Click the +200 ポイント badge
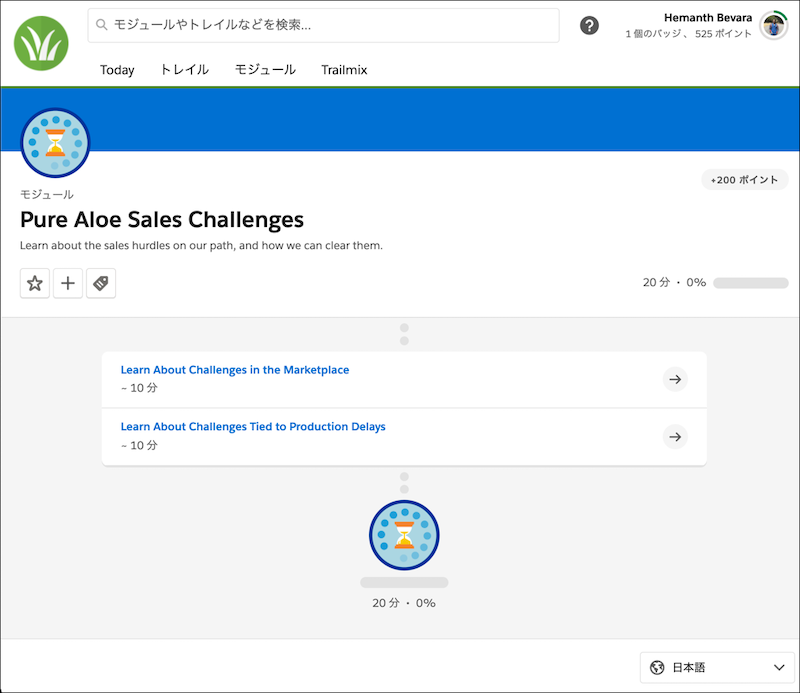 click(745, 180)
